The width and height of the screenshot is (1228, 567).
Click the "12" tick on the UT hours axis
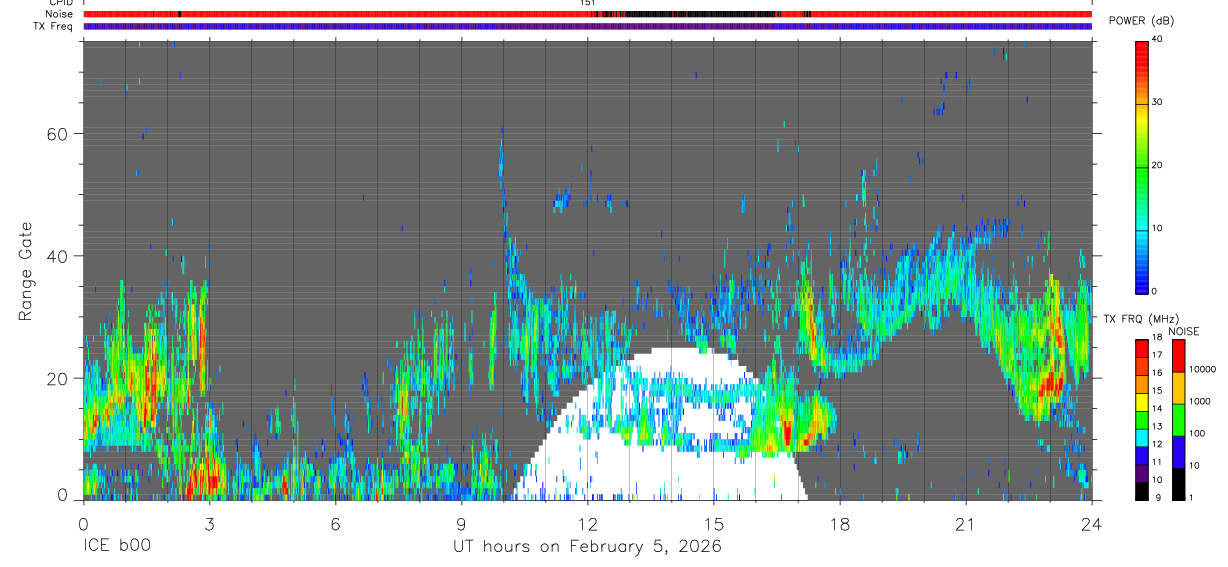click(x=587, y=525)
